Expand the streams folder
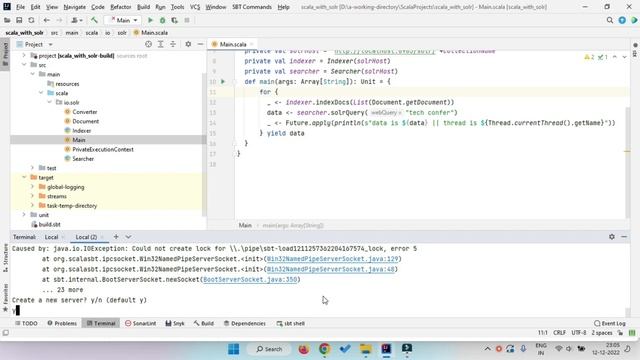Screen dimensions: 640x360 pyautogui.click(x=33, y=196)
